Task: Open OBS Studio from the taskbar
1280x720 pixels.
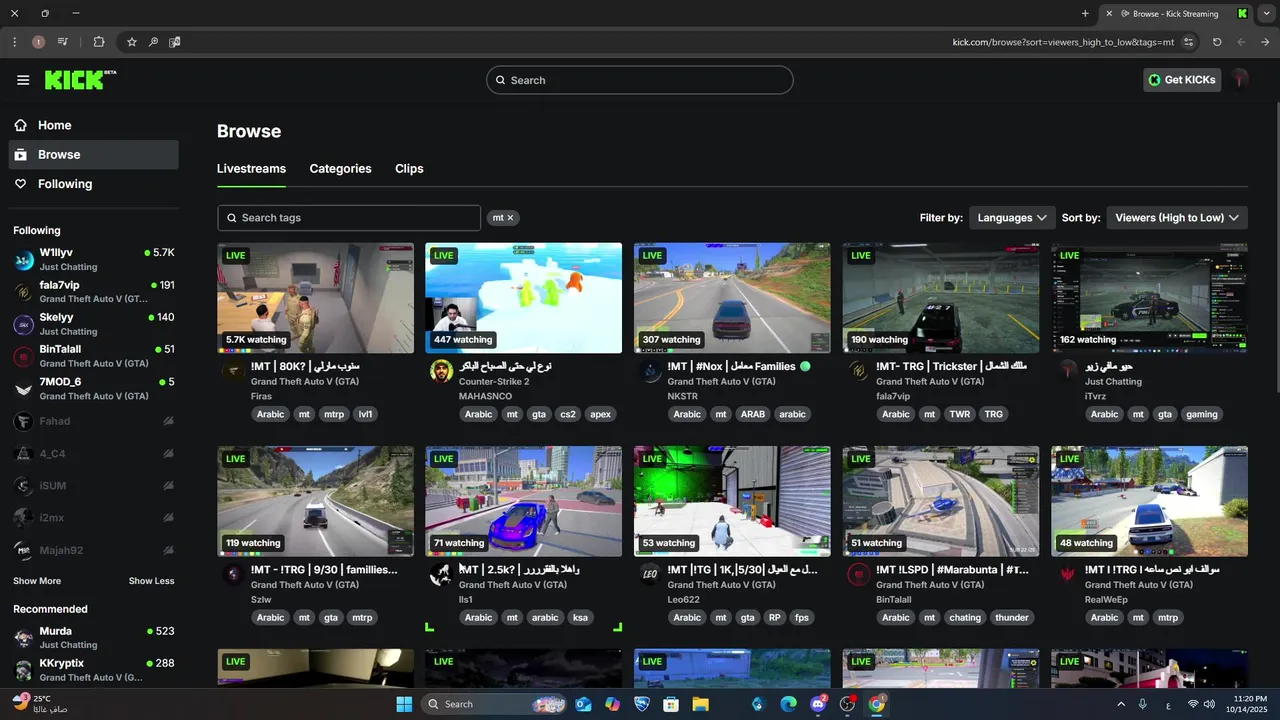Action: 847,704
